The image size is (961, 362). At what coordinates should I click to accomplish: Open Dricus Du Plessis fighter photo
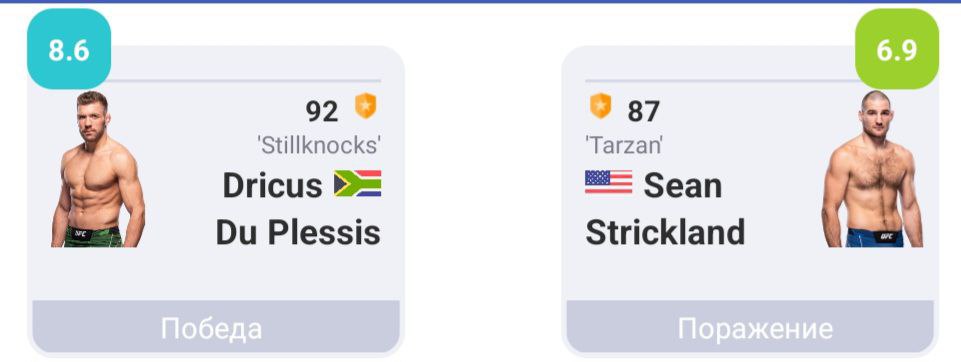[x=98, y=169]
